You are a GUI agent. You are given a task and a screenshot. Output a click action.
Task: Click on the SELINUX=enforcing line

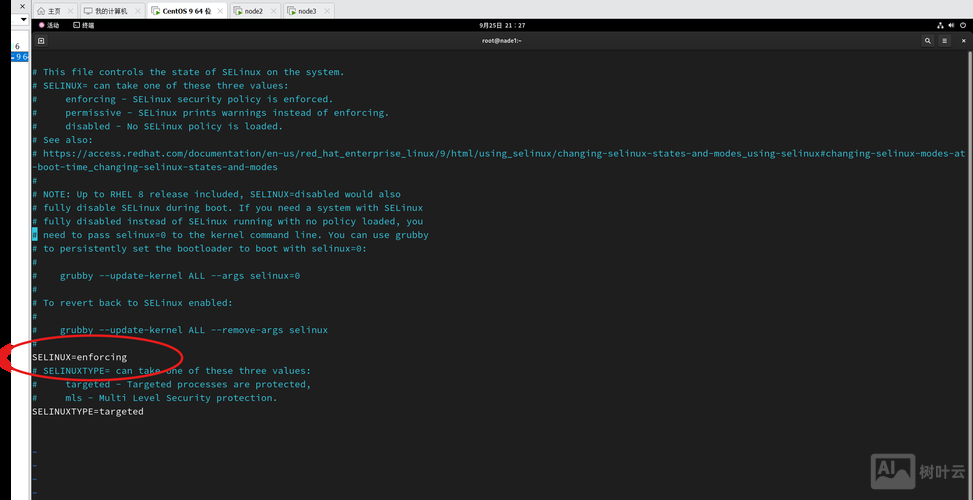click(x=80, y=357)
